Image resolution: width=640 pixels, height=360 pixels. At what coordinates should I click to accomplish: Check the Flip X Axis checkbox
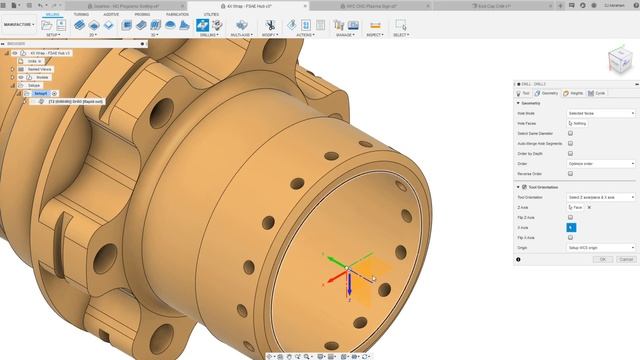(x=571, y=238)
